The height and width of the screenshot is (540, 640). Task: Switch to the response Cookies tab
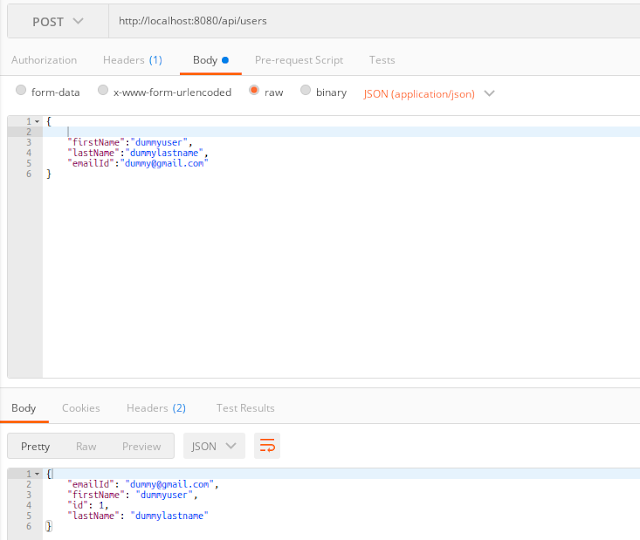81,408
